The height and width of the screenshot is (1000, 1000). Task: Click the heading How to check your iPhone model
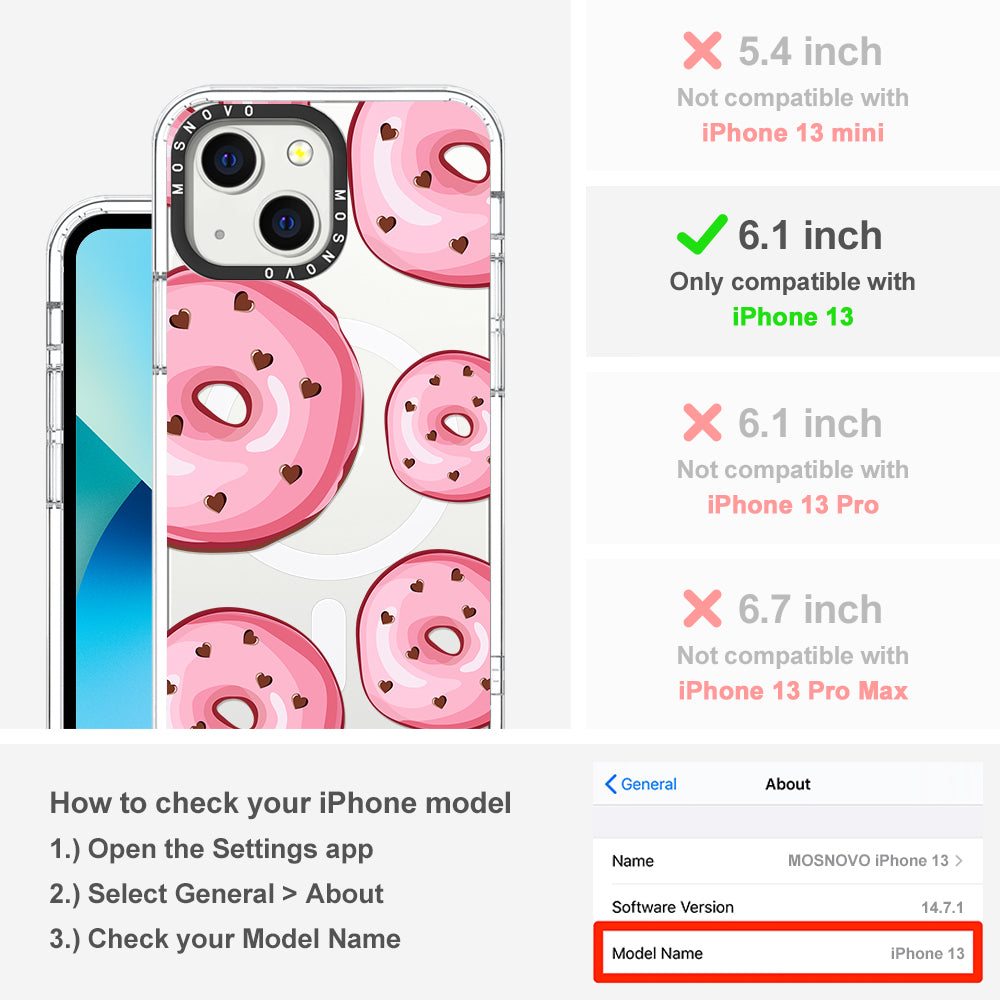(x=280, y=802)
